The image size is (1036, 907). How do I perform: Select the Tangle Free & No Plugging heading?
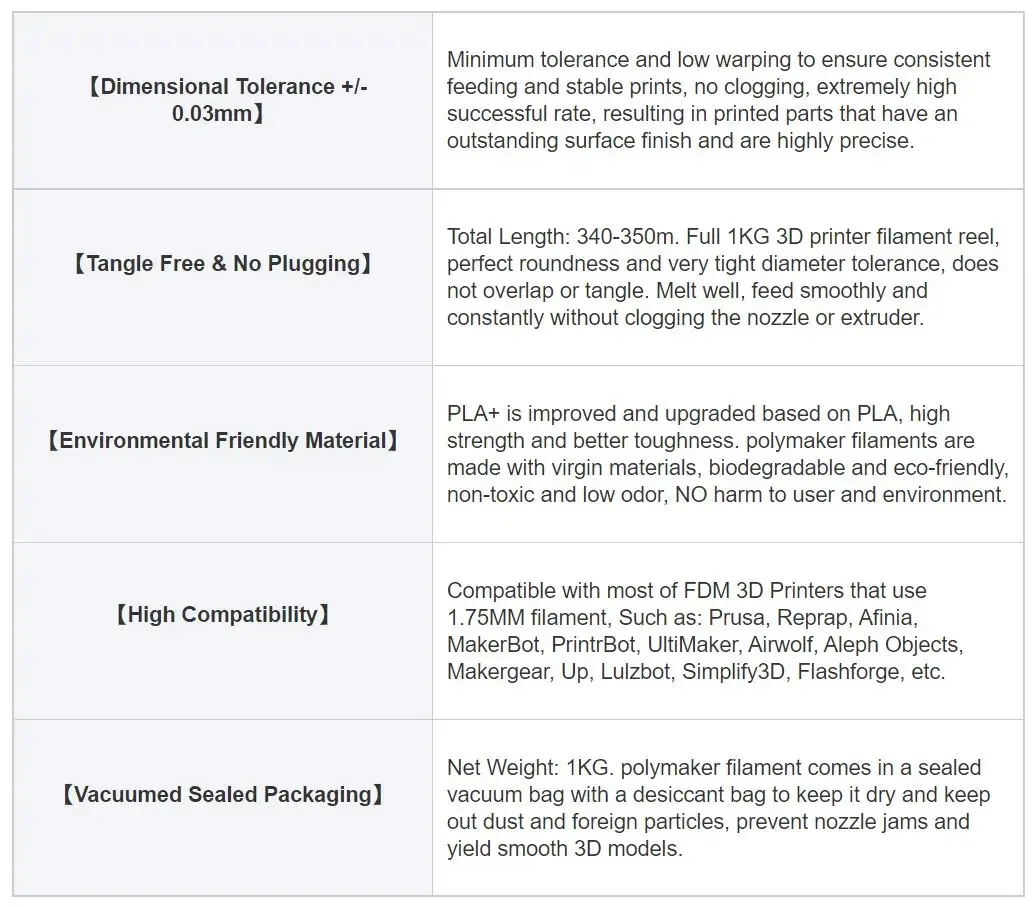tap(223, 264)
